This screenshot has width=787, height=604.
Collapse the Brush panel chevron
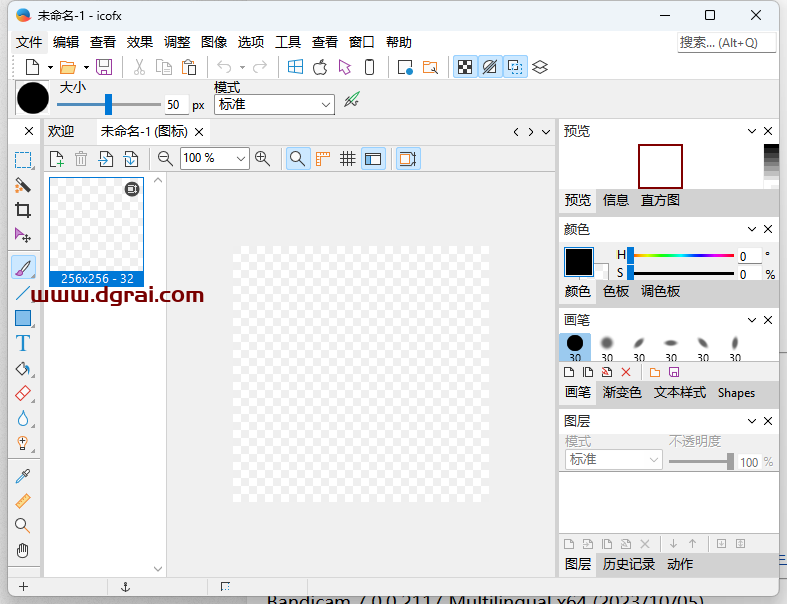(x=752, y=320)
